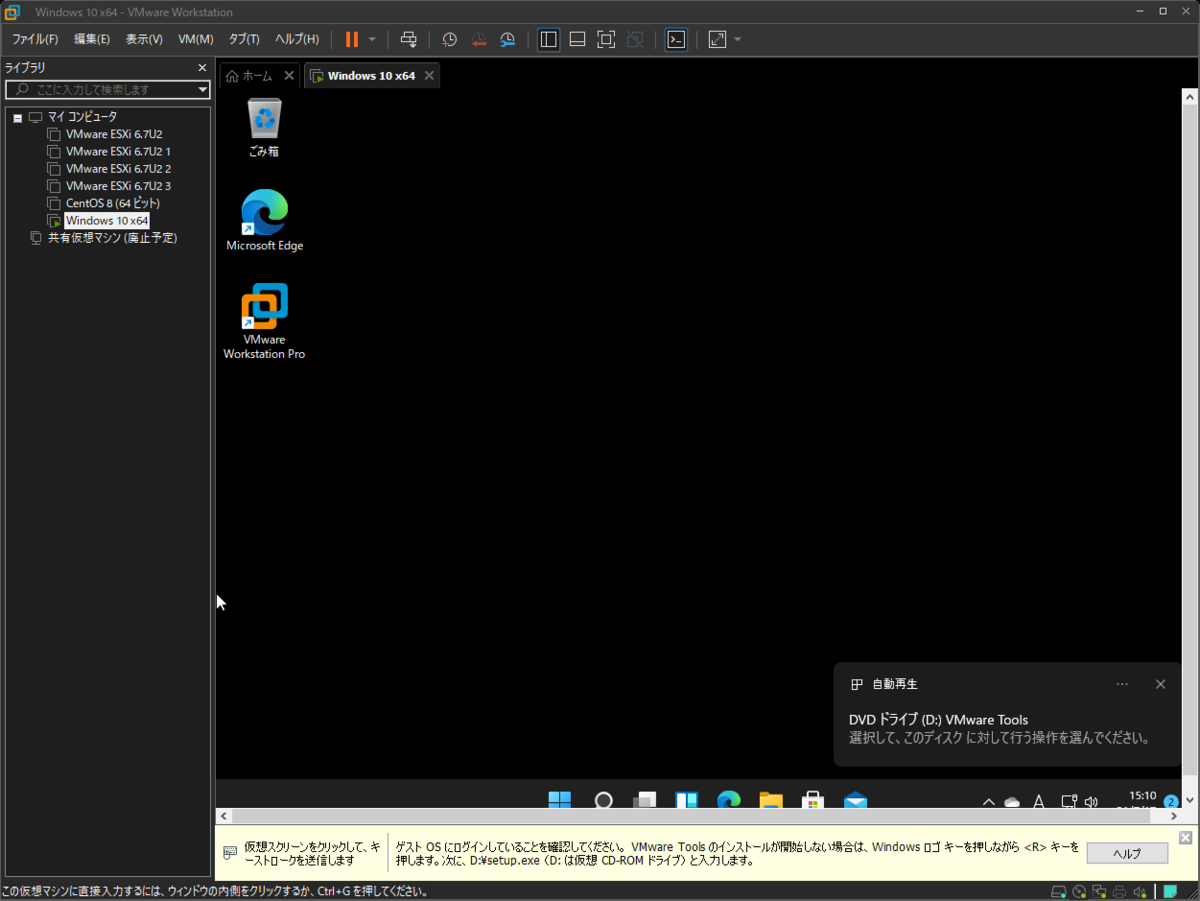1200x901 pixels.
Task: Open guest Widgets taskbar icon
Action: coord(686,800)
